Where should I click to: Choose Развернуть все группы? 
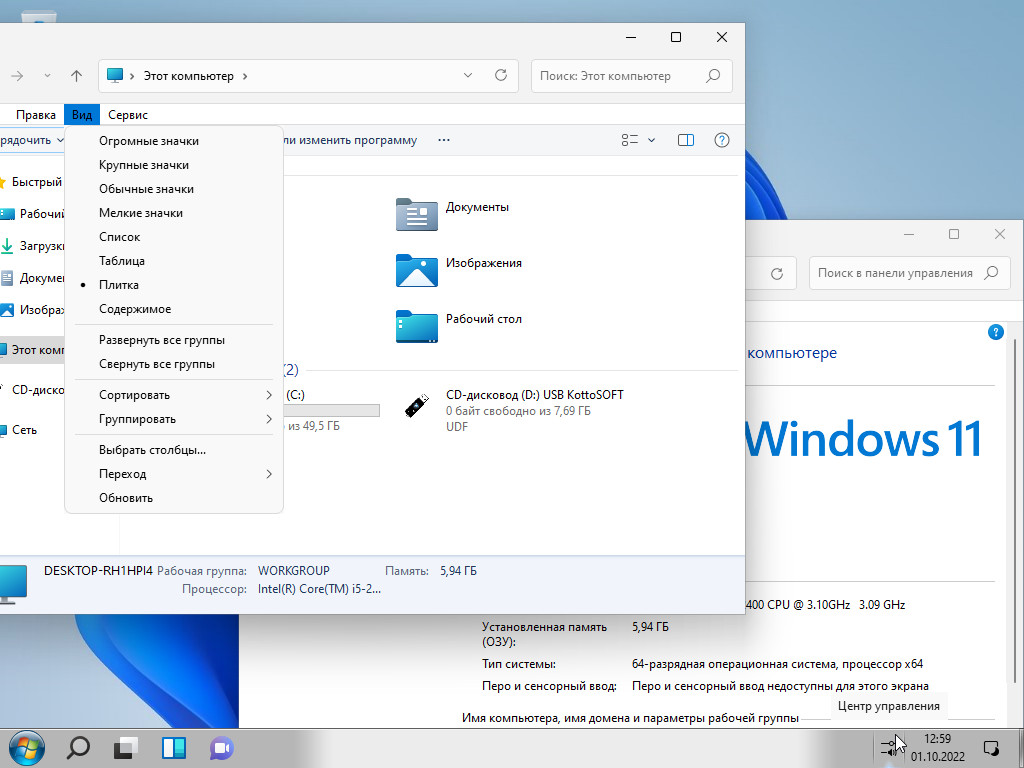click(x=174, y=340)
